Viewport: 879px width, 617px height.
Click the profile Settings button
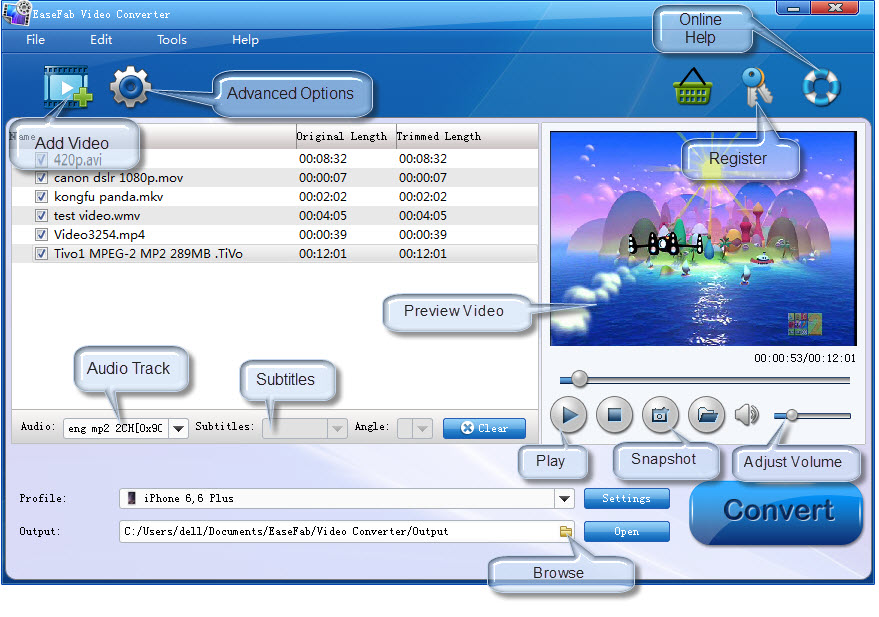(626, 498)
